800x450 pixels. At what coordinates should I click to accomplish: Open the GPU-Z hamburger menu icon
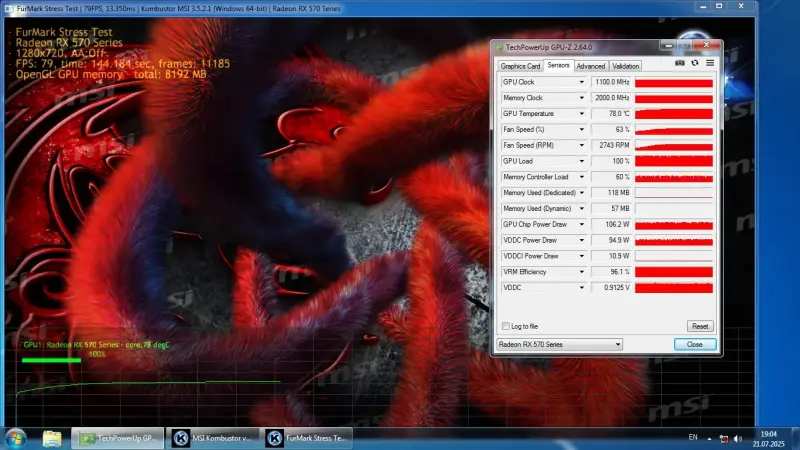pyautogui.click(x=710, y=63)
